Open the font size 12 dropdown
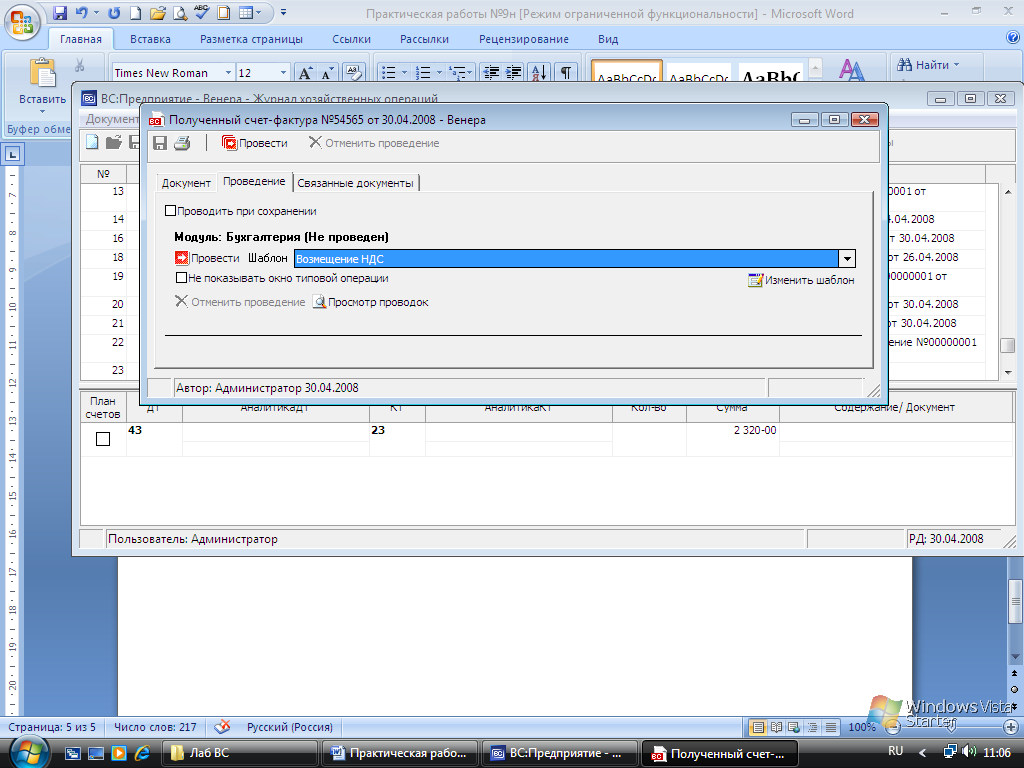Screen dimensions: 1024x768 283,72
